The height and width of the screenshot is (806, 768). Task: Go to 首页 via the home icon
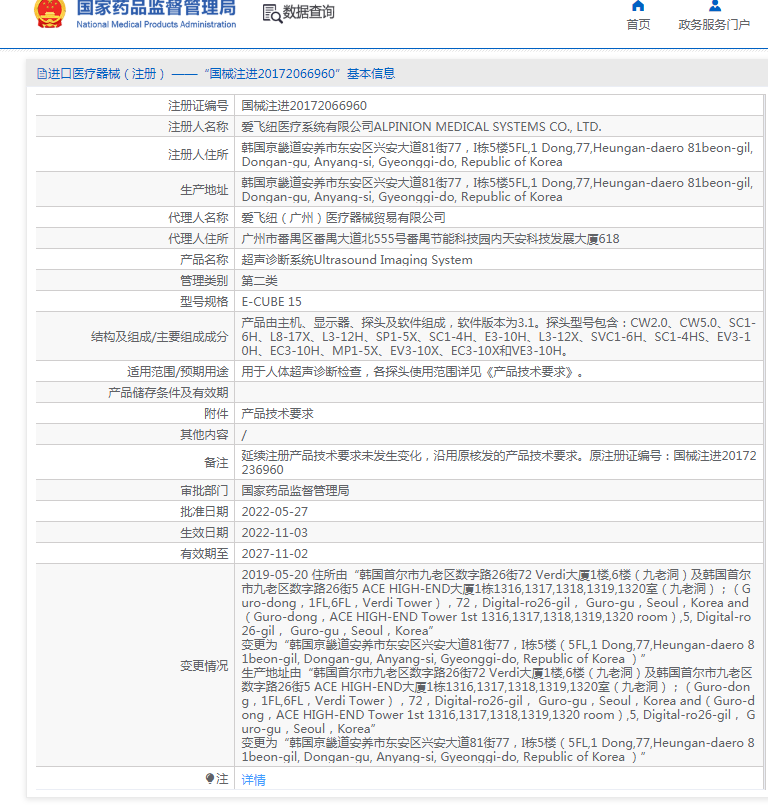(638, 6)
